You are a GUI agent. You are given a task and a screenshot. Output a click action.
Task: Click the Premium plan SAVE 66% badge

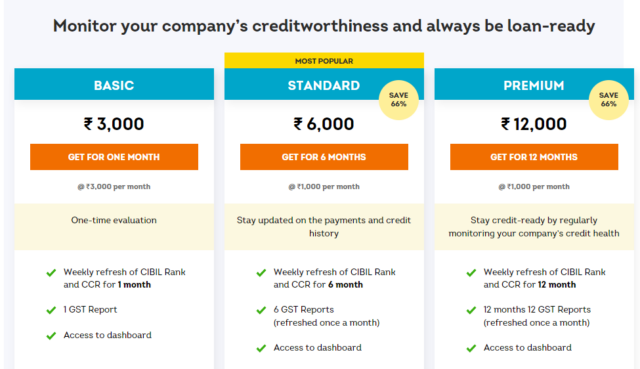click(x=609, y=100)
